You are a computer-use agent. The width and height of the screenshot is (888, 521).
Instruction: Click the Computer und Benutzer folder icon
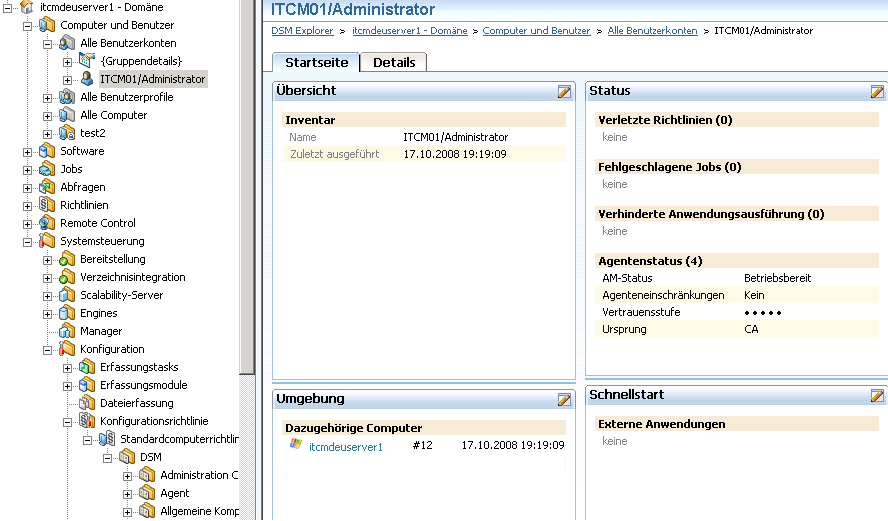pyautogui.click(x=47, y=25)
